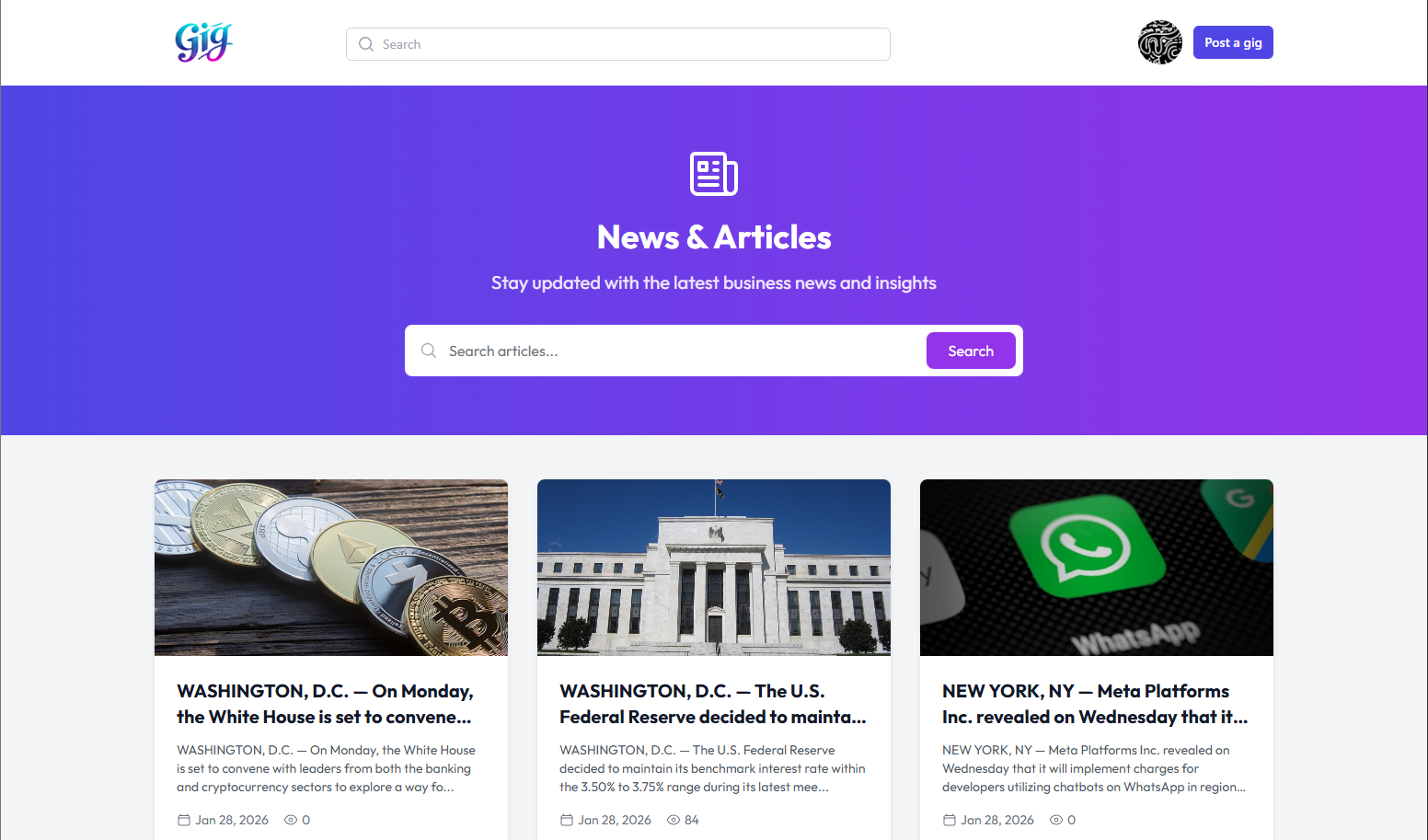Click the newspaper icon above News & Articles

pos(714,174)
